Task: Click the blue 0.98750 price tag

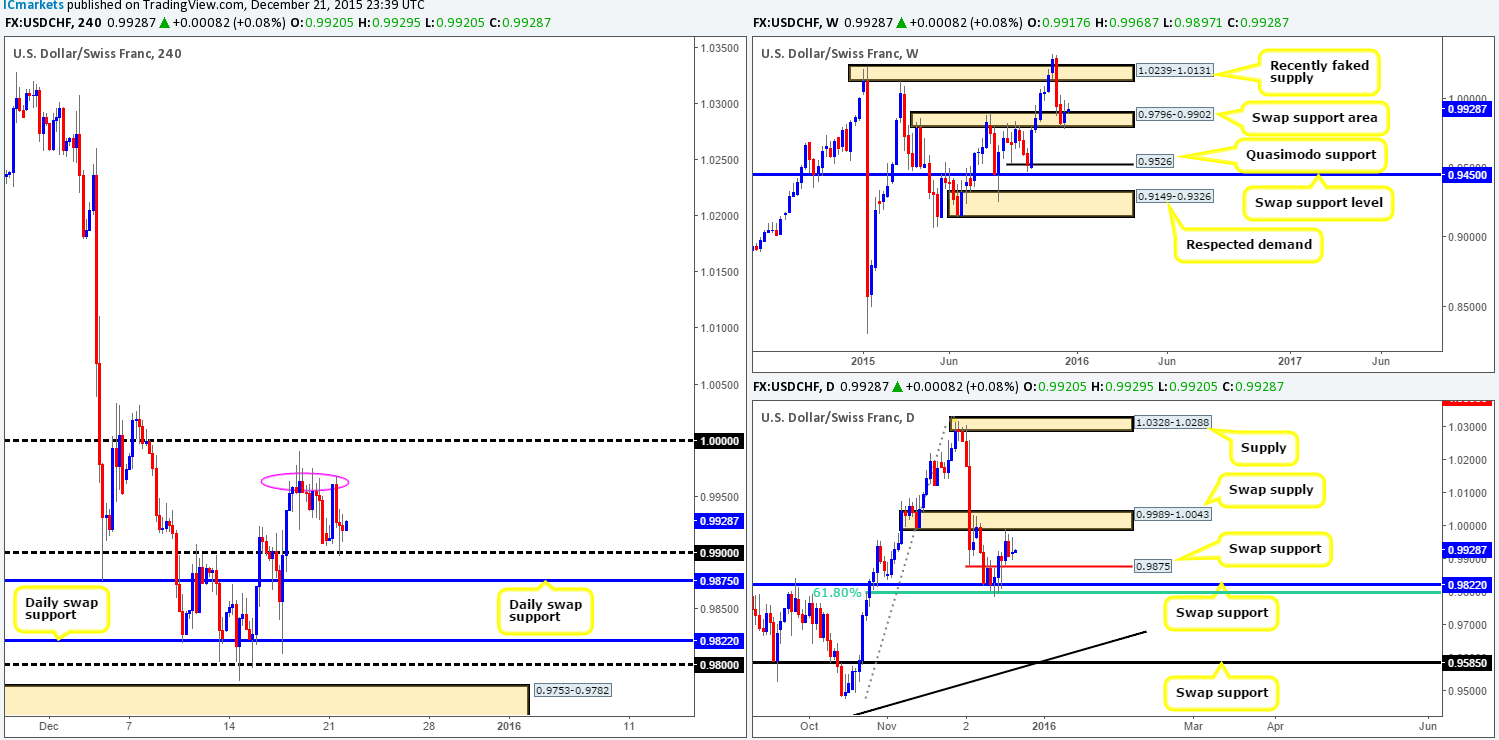Action: (x=719, y=580)
